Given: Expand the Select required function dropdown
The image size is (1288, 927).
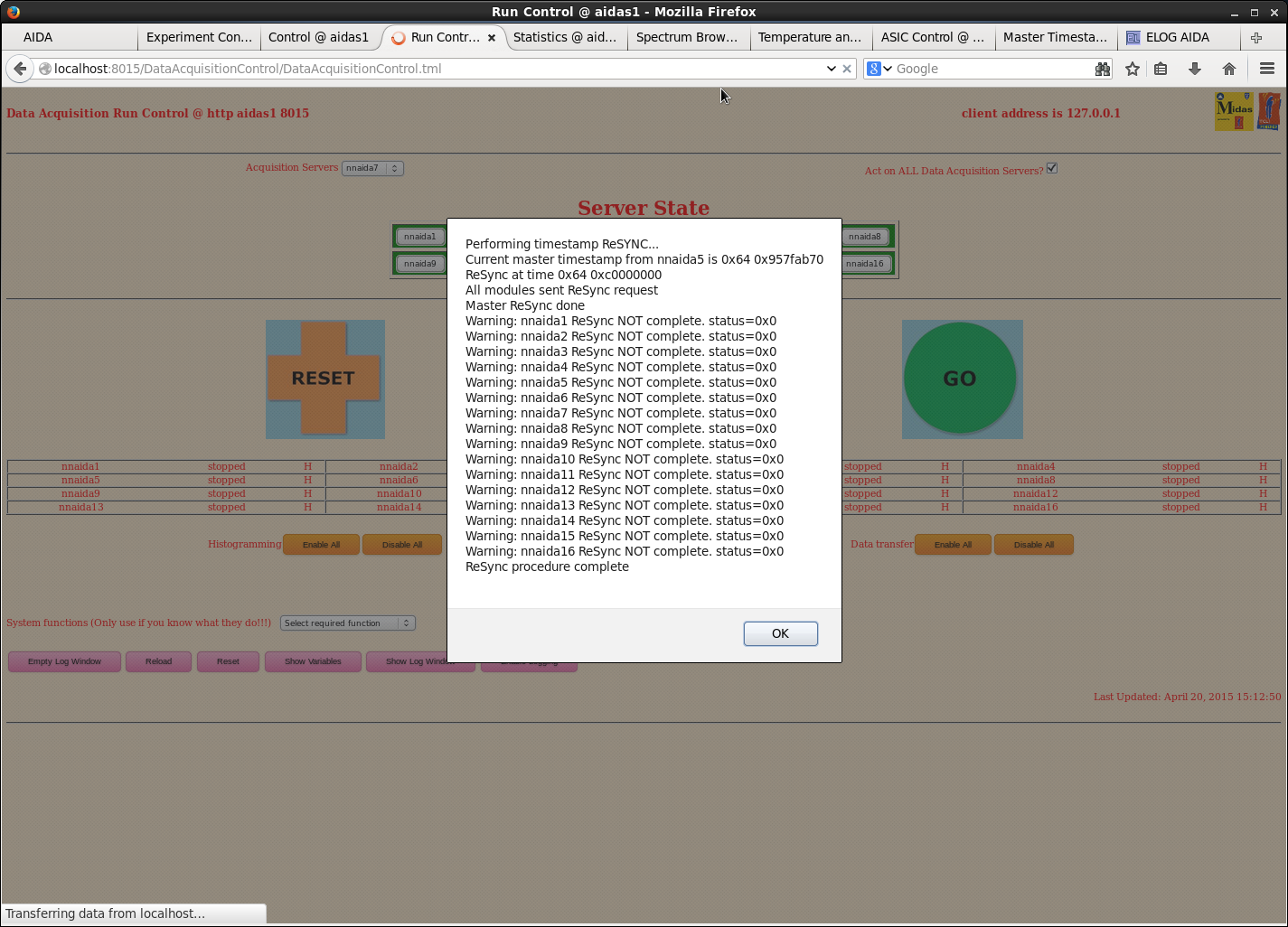Looking at the screenshot, I should click(347, 623).
